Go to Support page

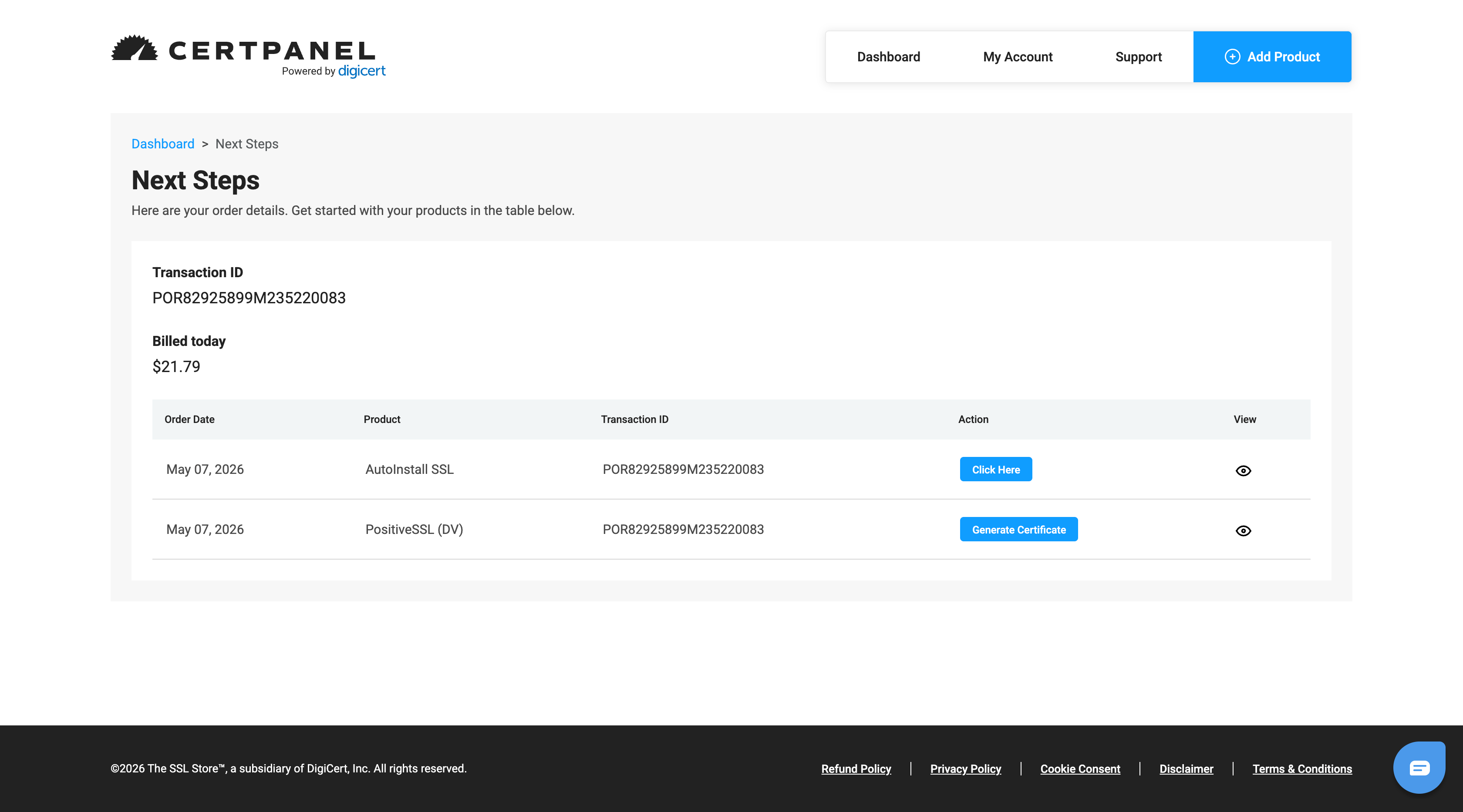coord(1138,57)
